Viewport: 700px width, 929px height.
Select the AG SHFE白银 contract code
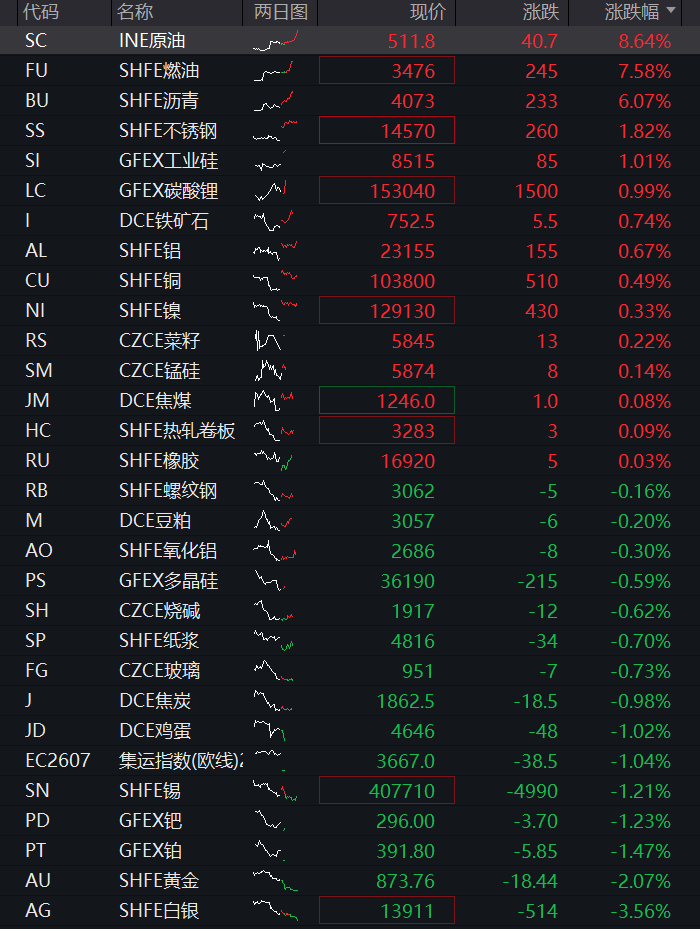[38, 911]
